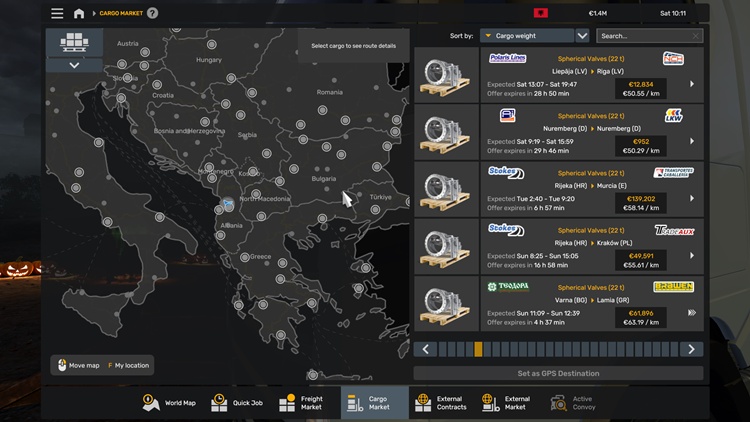Expand the trailer panel chevron
This screenshot has width=750, height=422.
pos(75,65)
